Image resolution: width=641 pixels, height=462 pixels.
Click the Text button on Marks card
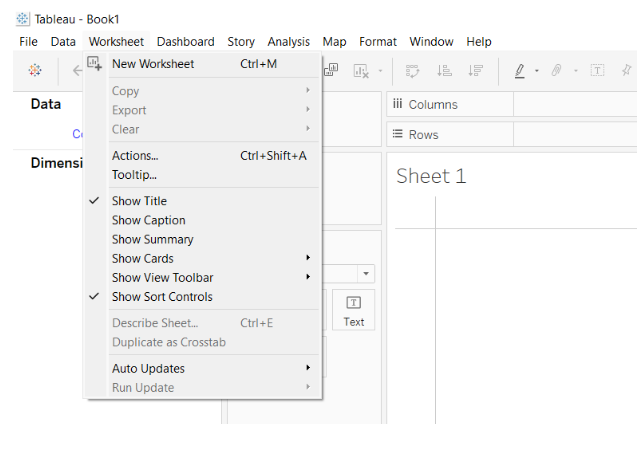(x=353, y=310)
